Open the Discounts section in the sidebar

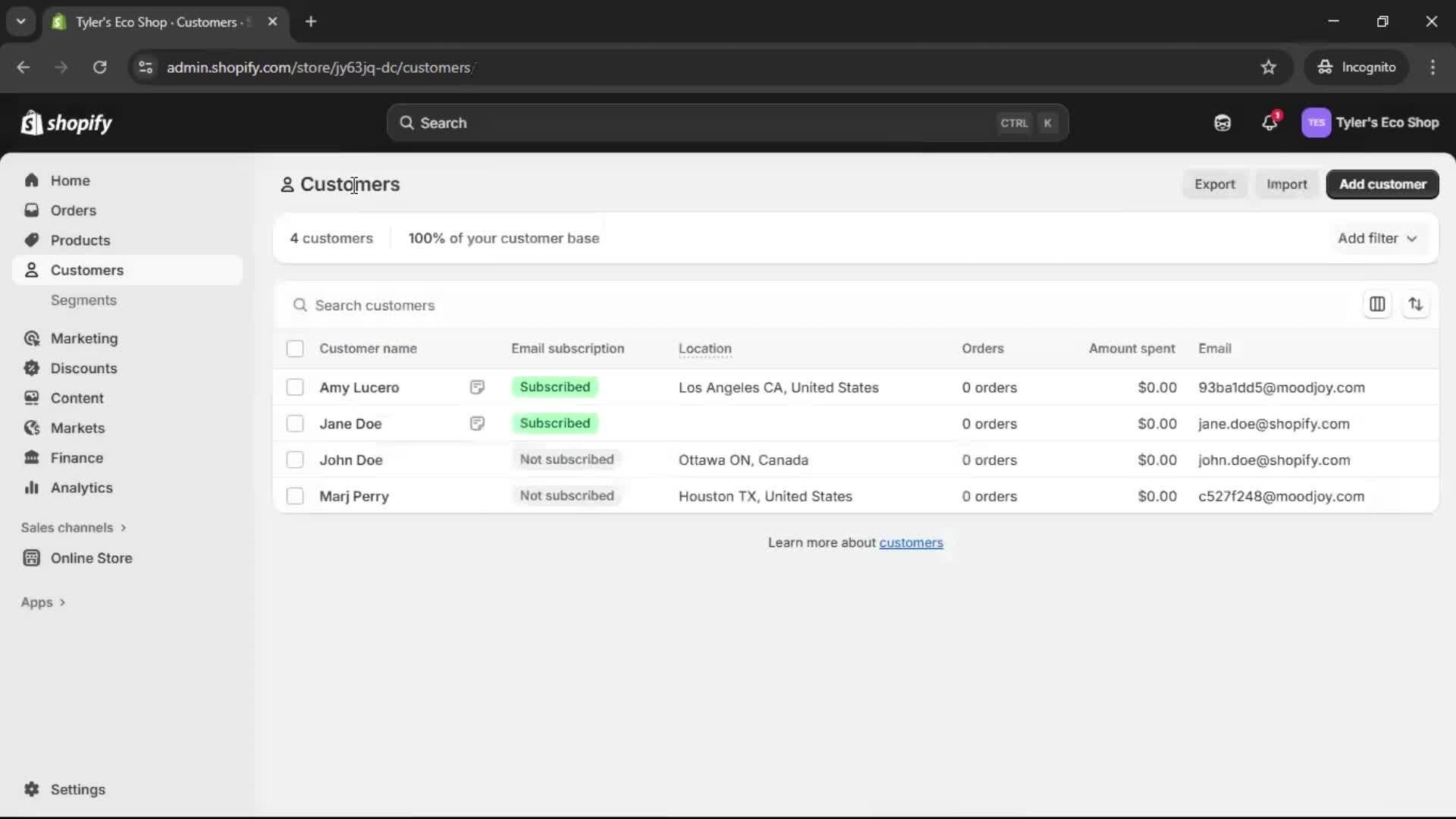(83, 368)
